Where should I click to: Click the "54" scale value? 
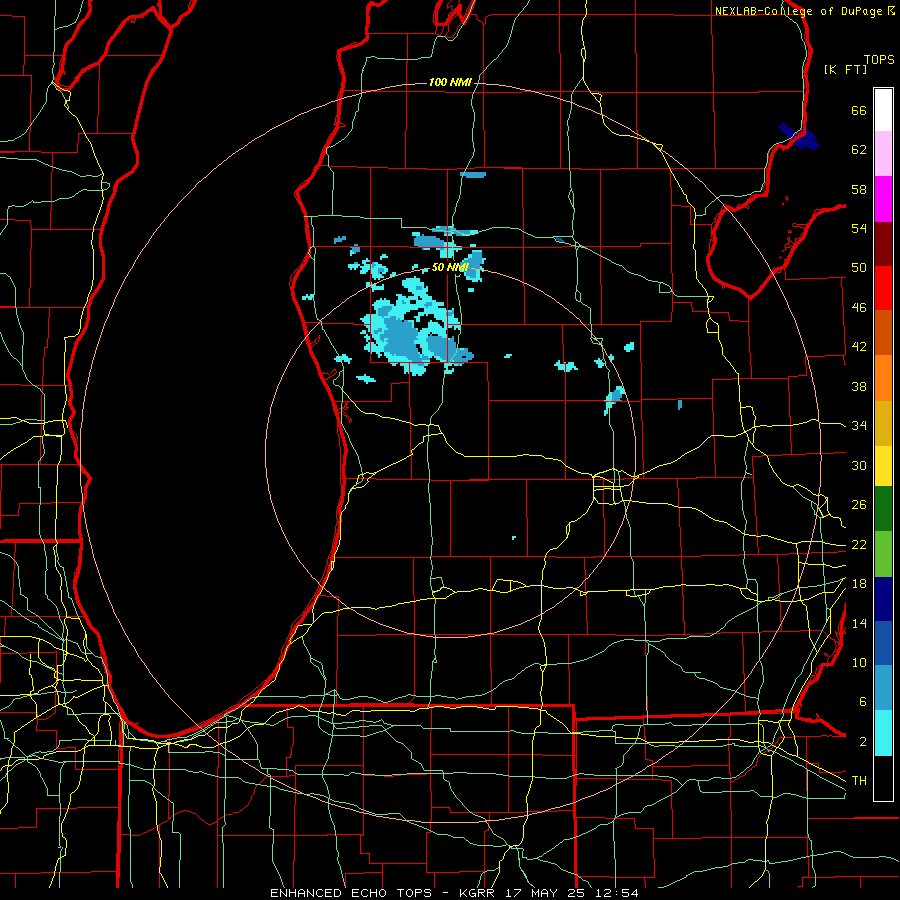point(859,228)
